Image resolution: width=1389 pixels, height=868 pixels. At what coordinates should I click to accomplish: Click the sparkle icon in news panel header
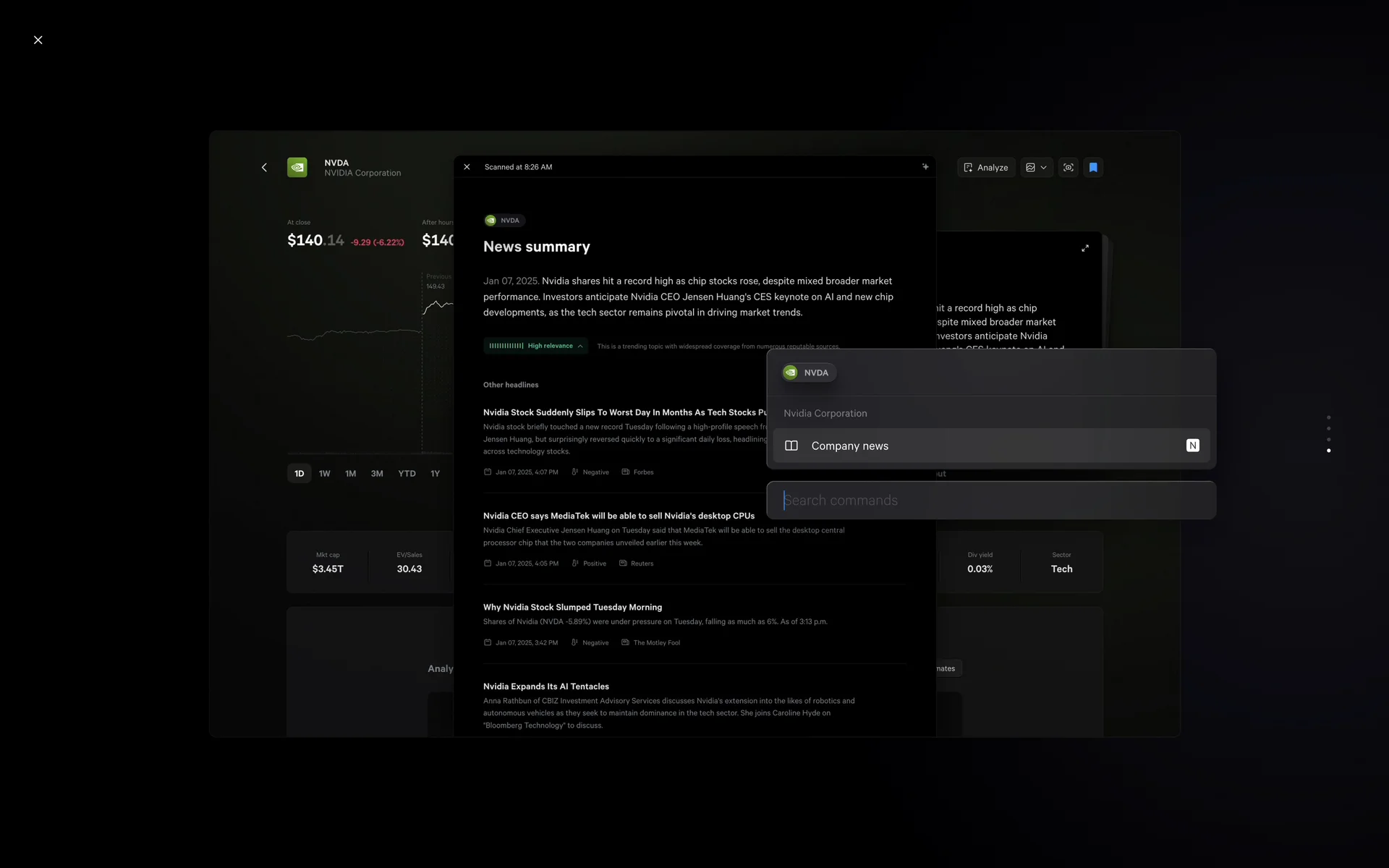point(925,166)
